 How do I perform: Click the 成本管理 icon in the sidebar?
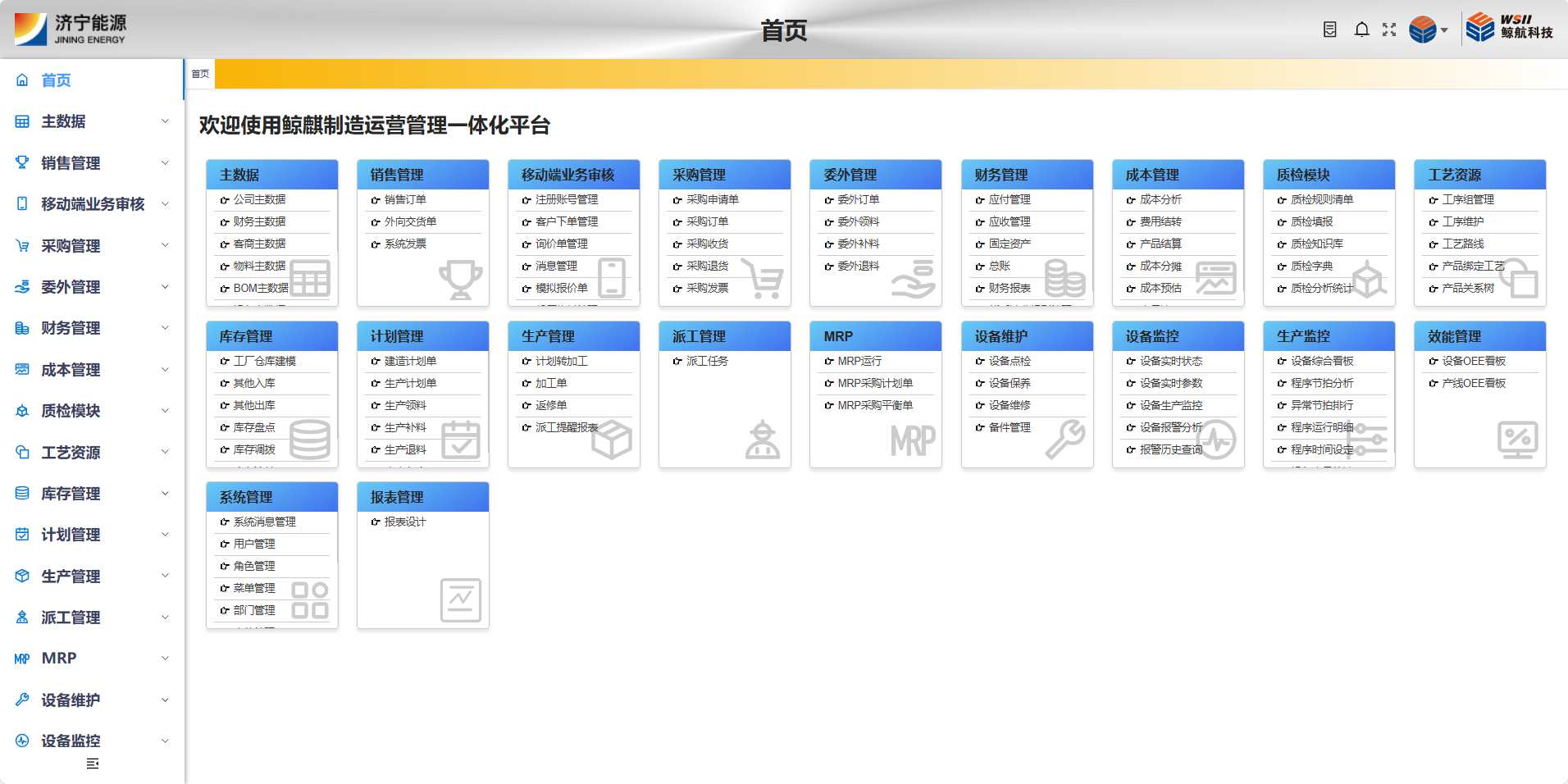pos(22,369)
